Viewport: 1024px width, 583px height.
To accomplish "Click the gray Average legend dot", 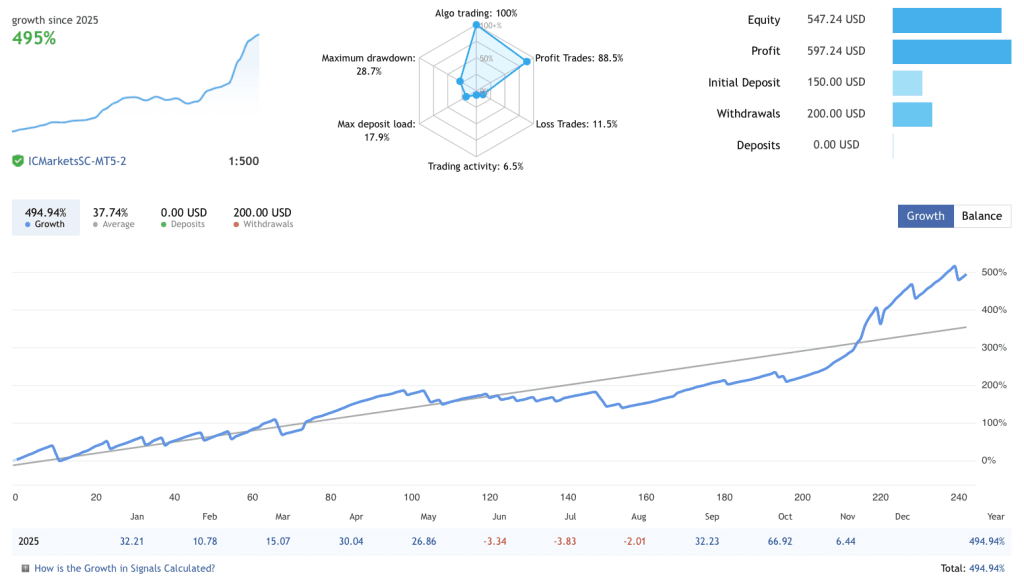I will click(x=94, y=224).
